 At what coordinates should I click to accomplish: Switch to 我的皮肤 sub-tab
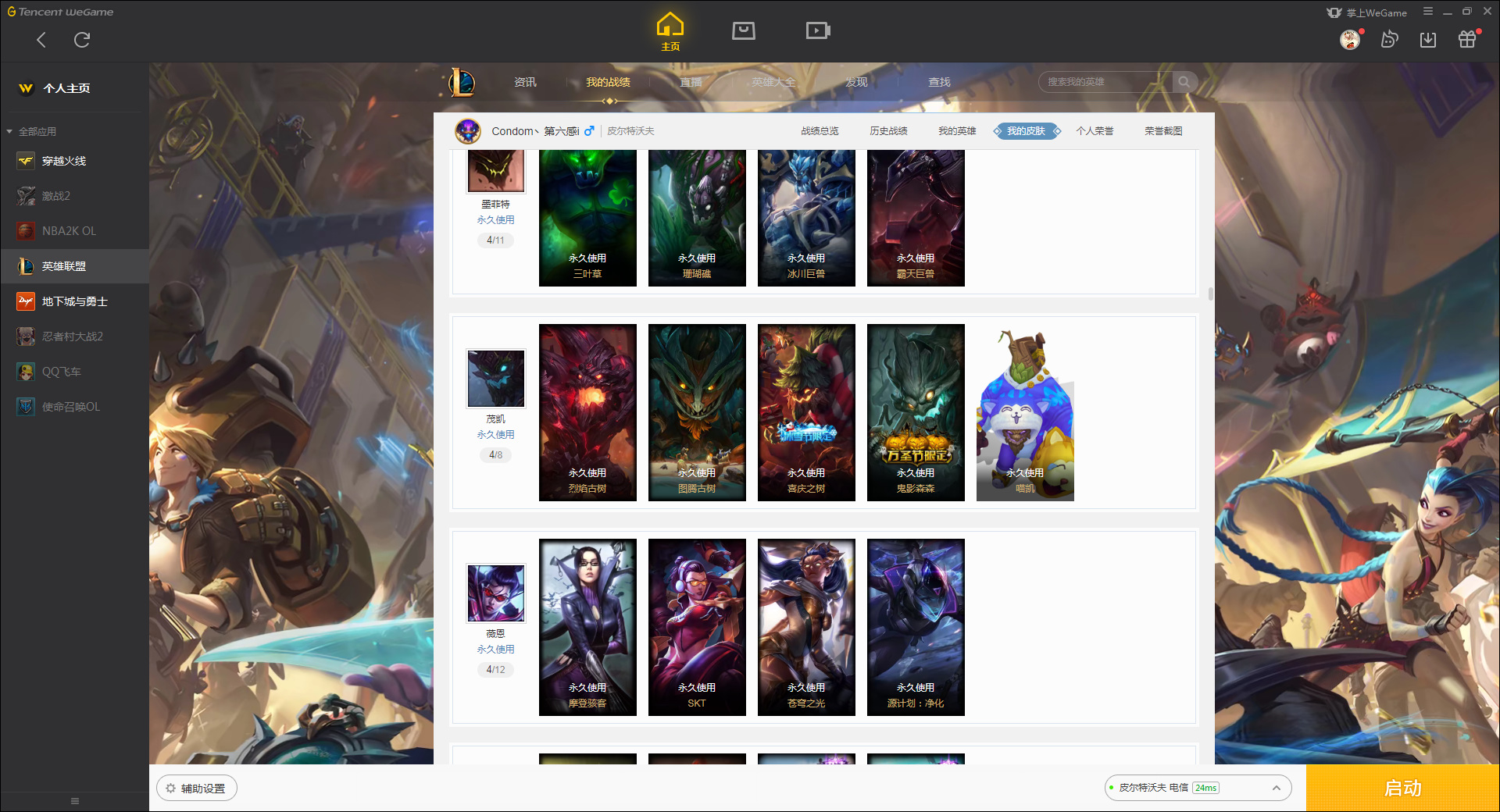click(x=1027, y=131)
